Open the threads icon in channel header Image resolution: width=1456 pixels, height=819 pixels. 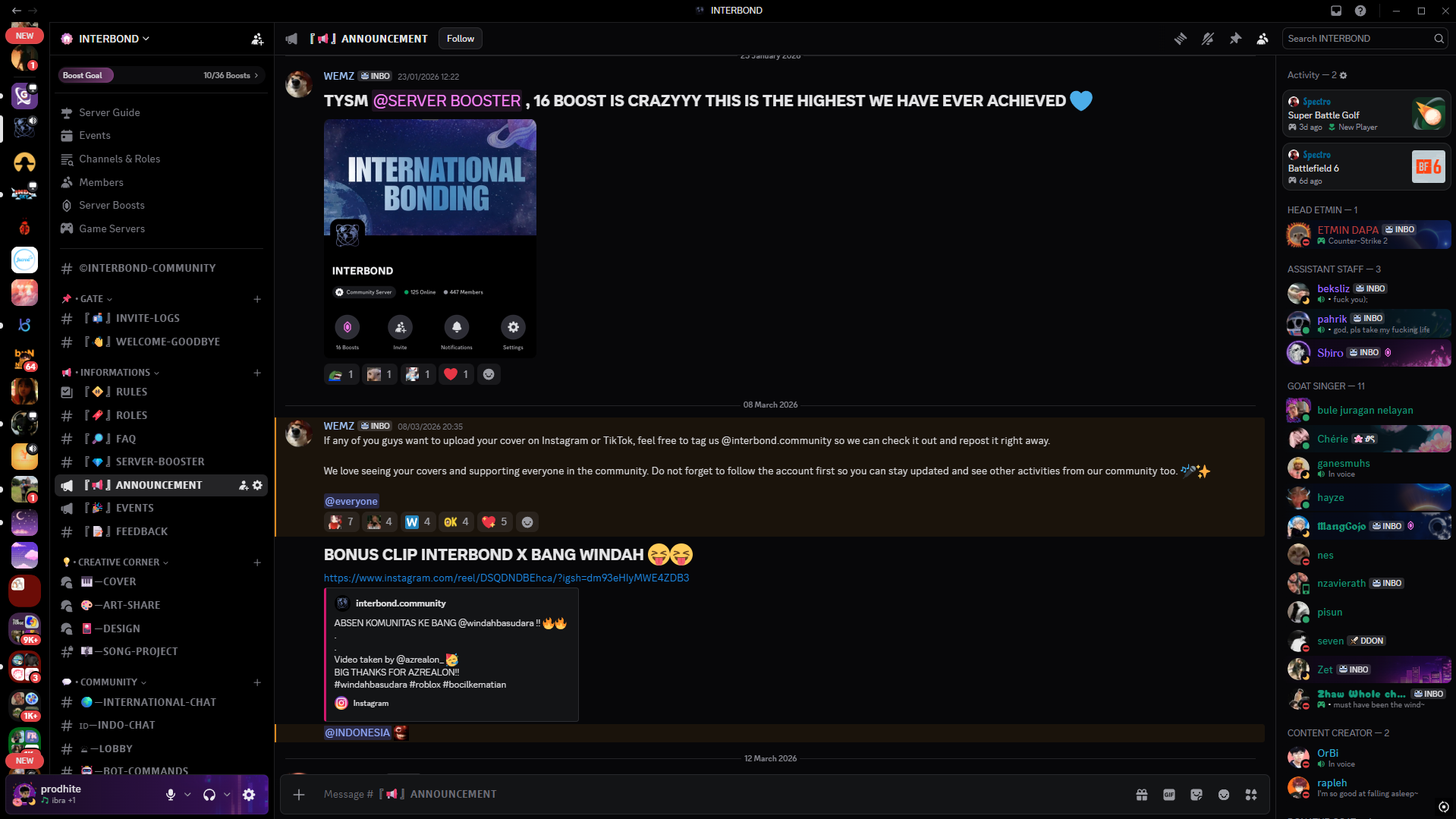(x=1180, y=39)
